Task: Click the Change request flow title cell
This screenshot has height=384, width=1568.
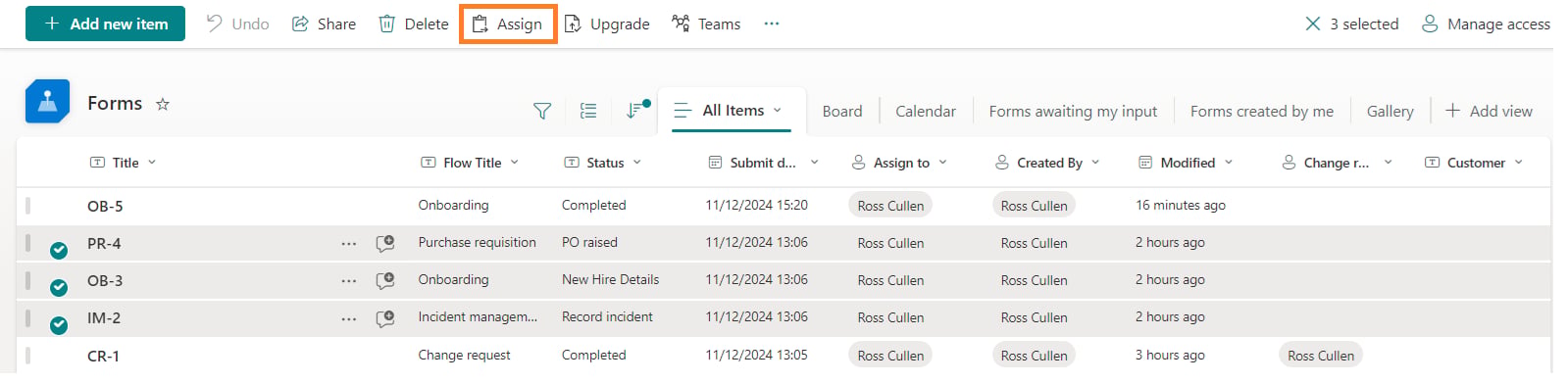Action: [464, 356]
